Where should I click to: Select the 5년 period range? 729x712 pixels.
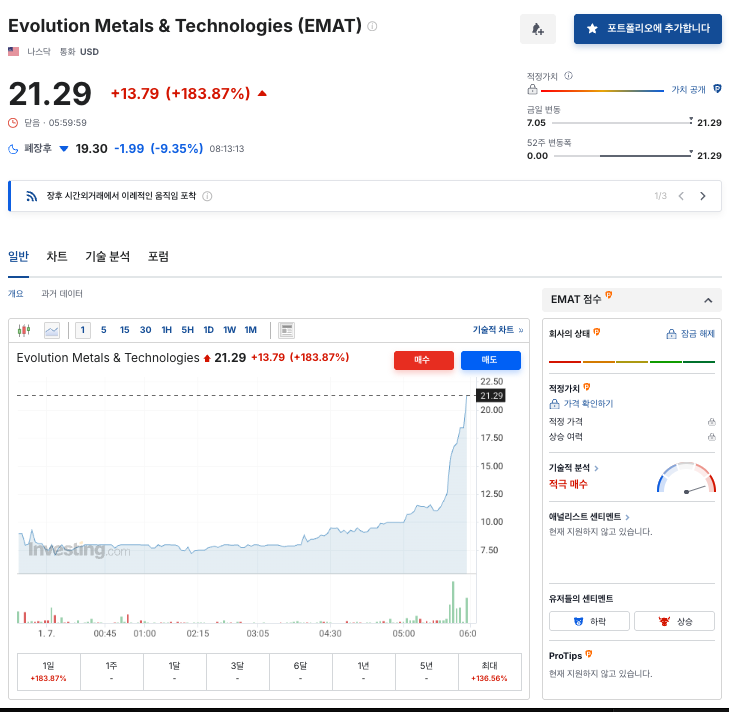pos(426,672)
